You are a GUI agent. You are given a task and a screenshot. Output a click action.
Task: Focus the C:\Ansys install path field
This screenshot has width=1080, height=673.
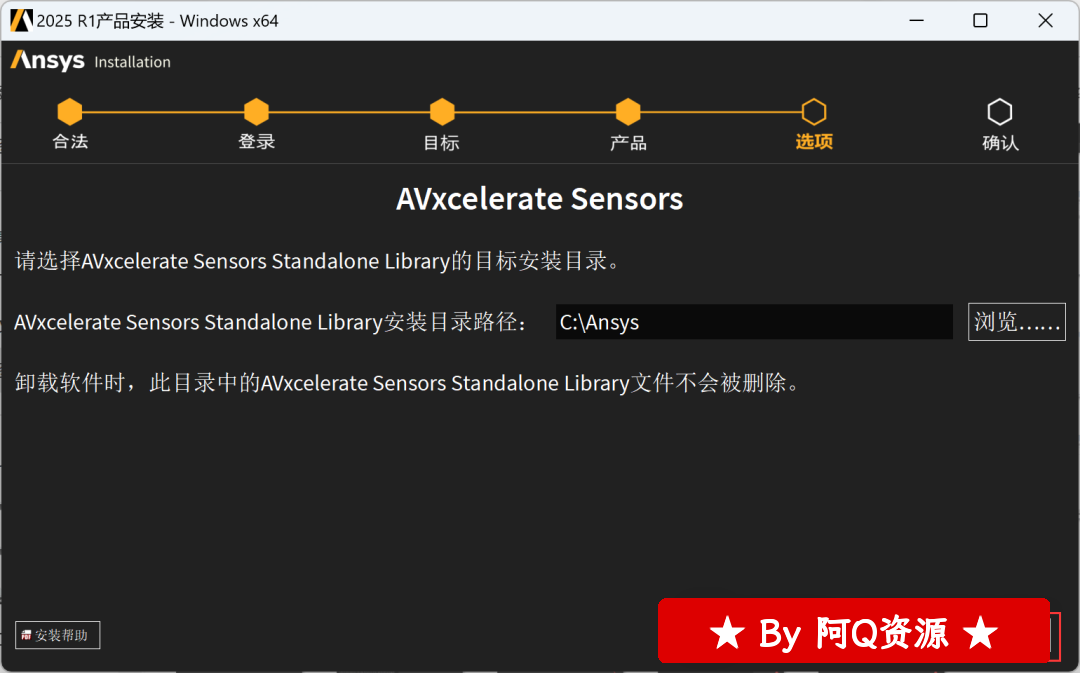pos(754,322)
